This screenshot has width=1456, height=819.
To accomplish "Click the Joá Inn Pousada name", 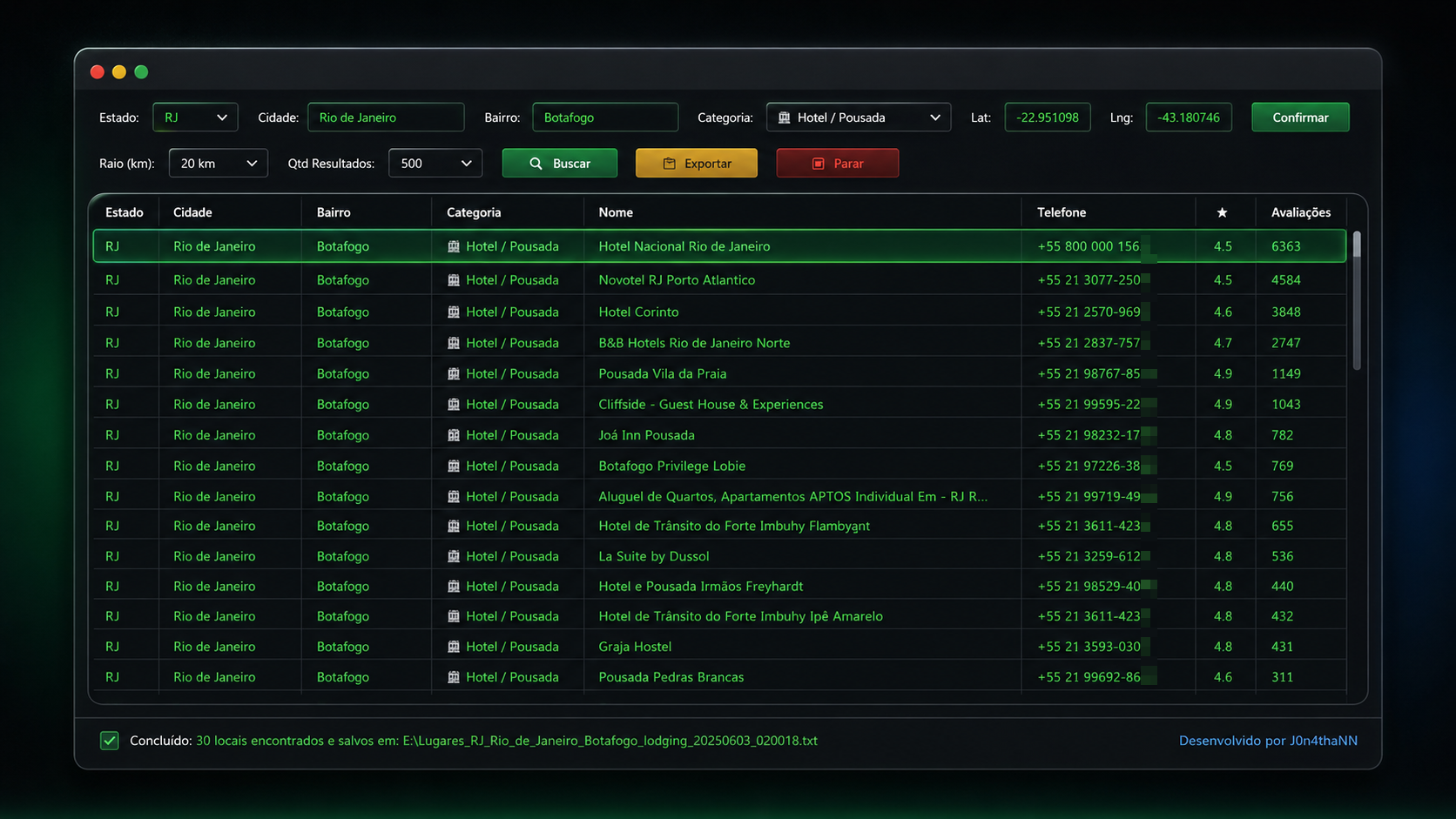I will (646, 435).
